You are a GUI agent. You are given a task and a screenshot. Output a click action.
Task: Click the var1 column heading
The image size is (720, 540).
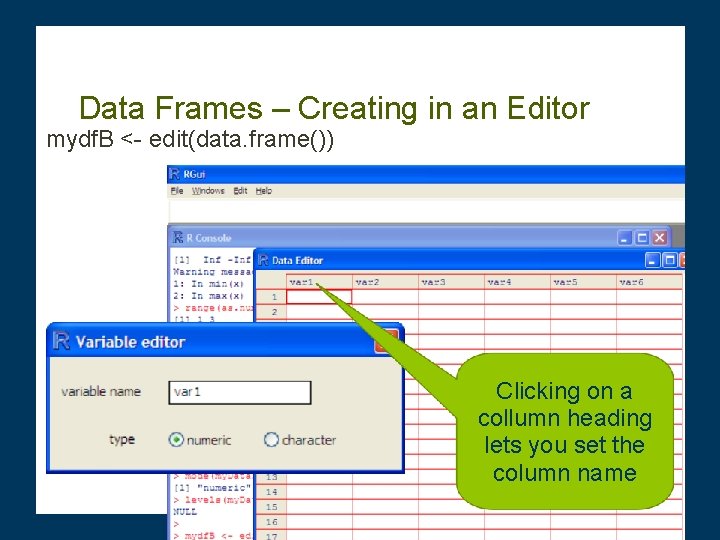(319, 282)
